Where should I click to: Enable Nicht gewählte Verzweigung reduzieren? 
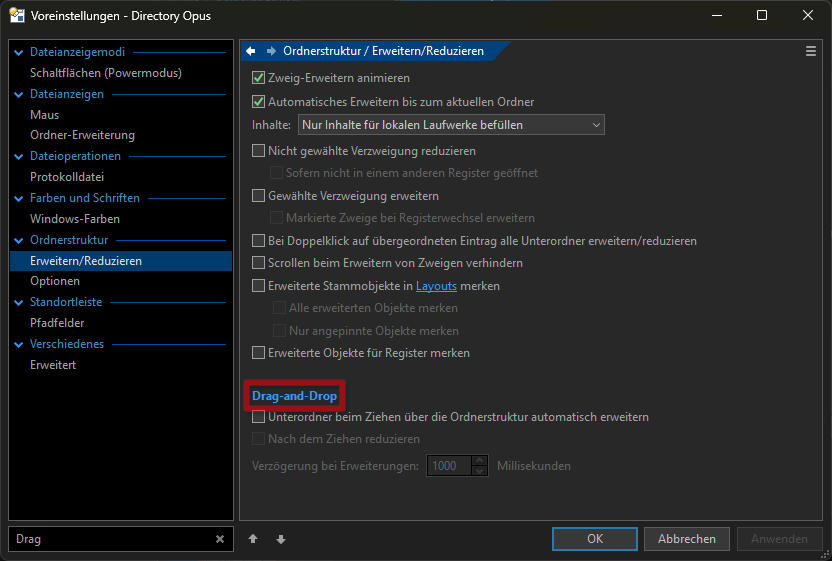258,151
